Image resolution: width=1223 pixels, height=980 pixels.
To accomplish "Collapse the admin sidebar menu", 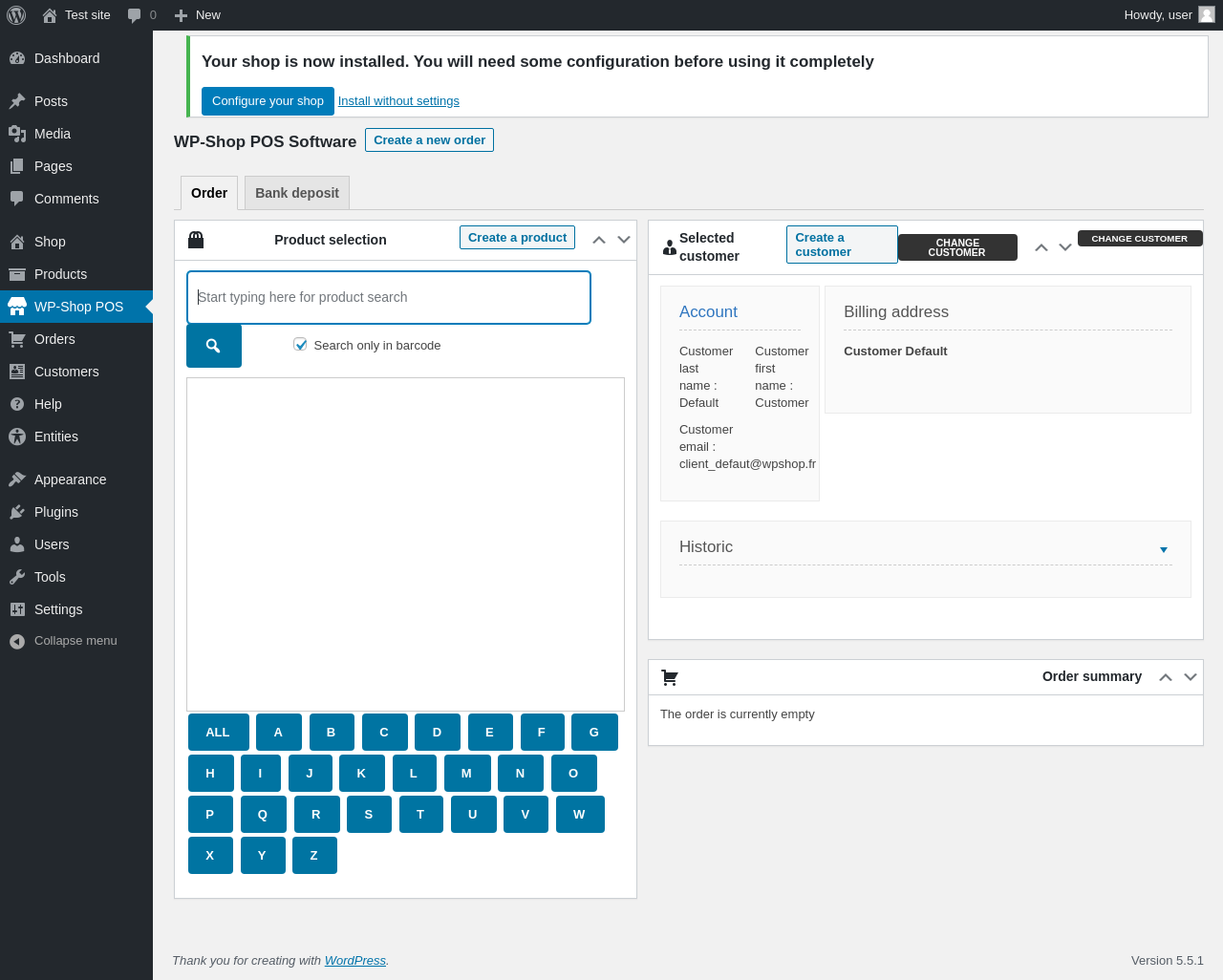I will (x=76, y=641).
